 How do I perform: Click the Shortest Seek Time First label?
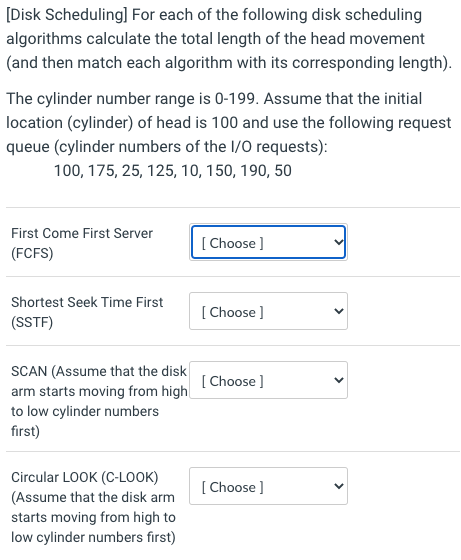coord(87,302)
